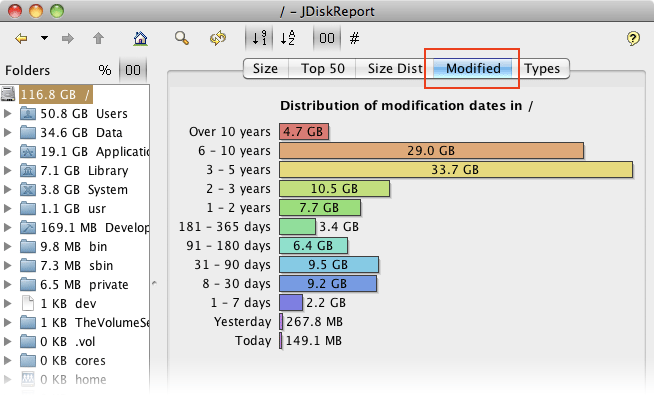The width and height of the screenshot is (654, 401).
Task: Toggle toolbar file size display mode
Action: coord(327,38)
